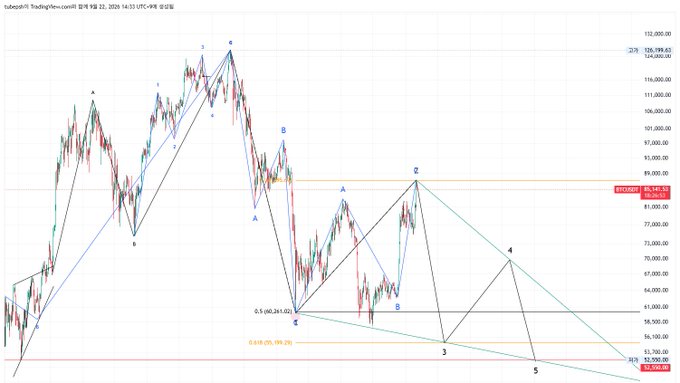Click the 67,000.00 price axis label
The image size is (680, 383).
(657, 274)
